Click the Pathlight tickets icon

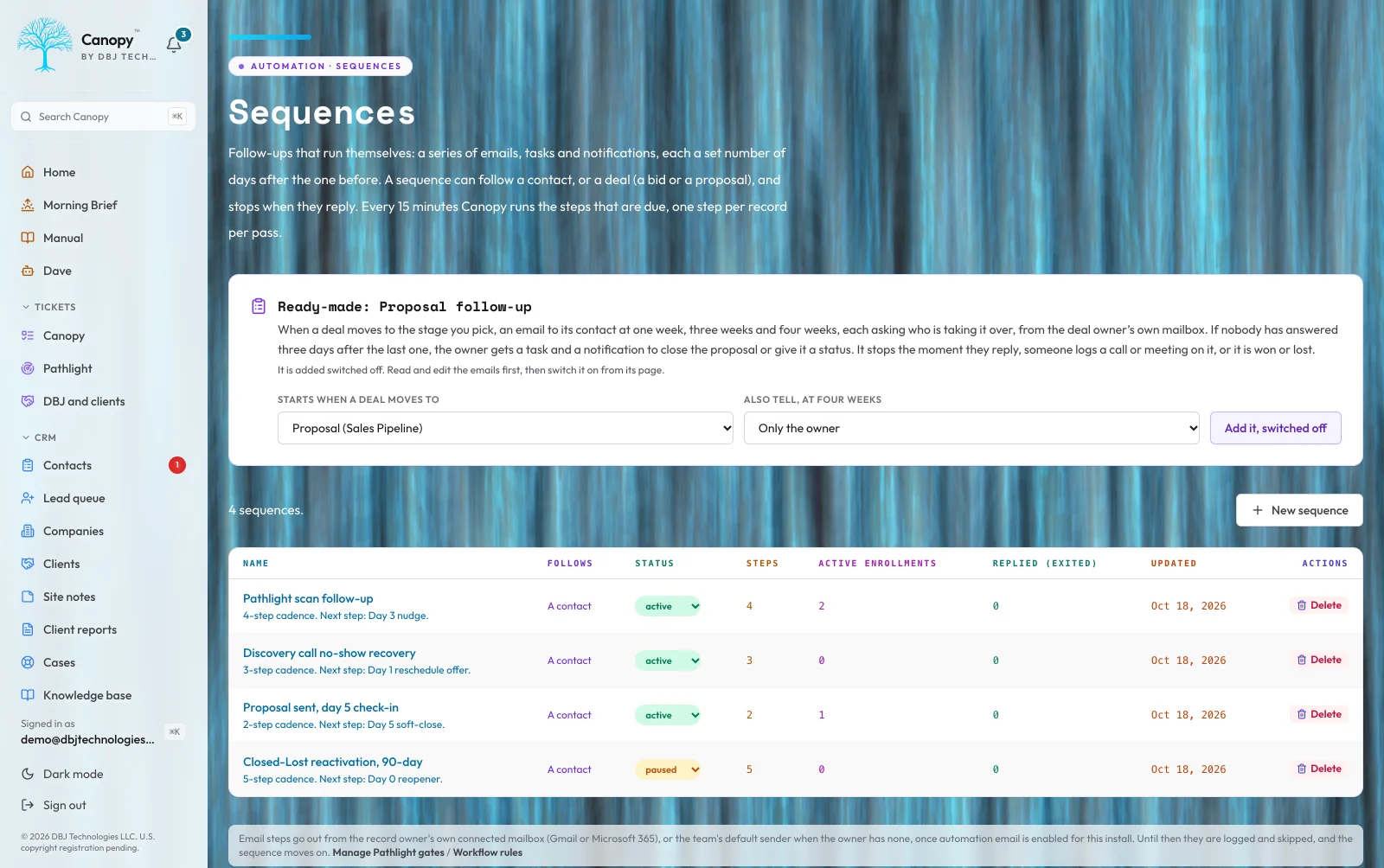(28, 368)
